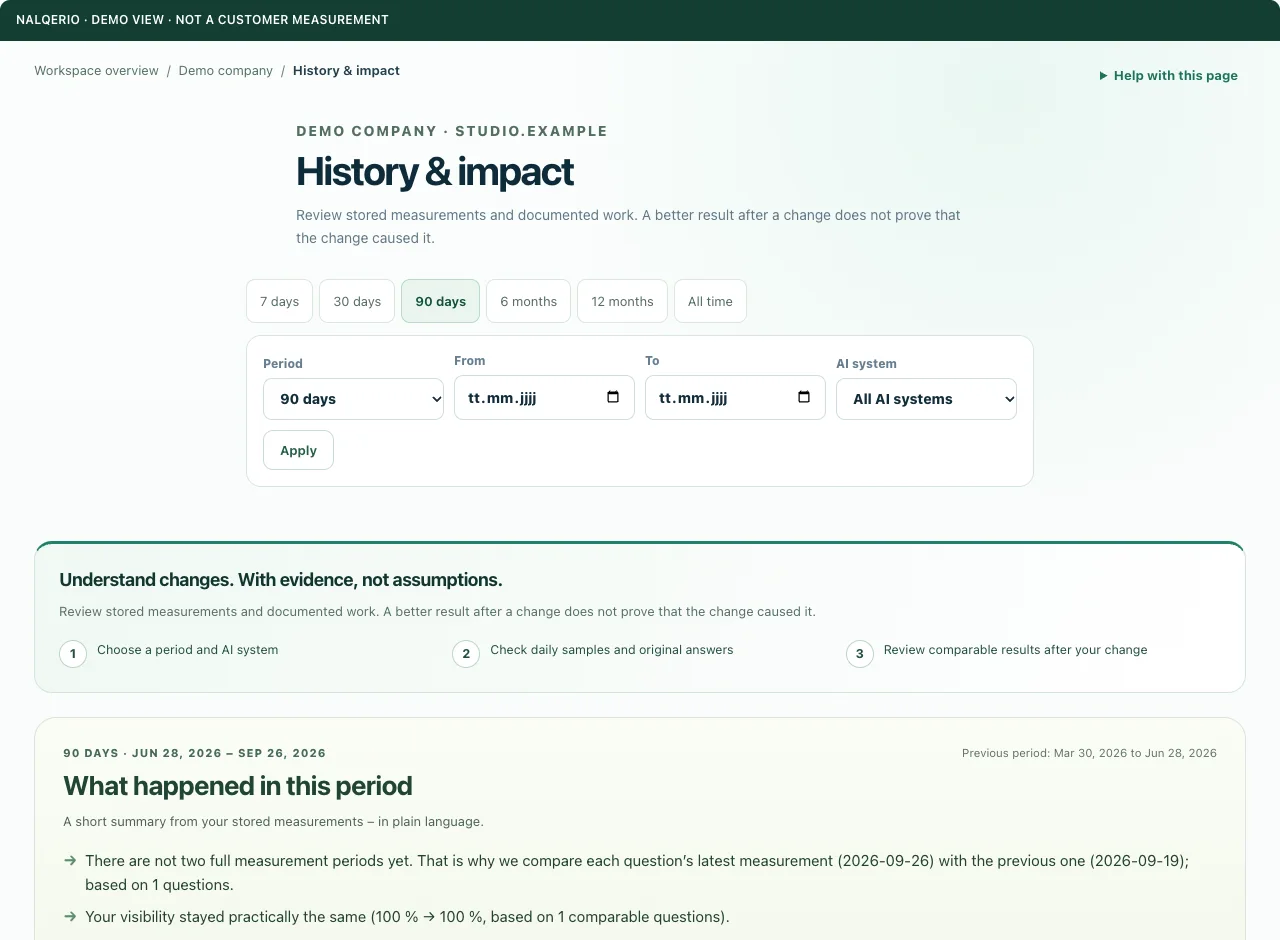Click the 'DEMO COMPANY · STUDIO.EXAMPLE' label

pyautogui.click(x=452, y=131)
